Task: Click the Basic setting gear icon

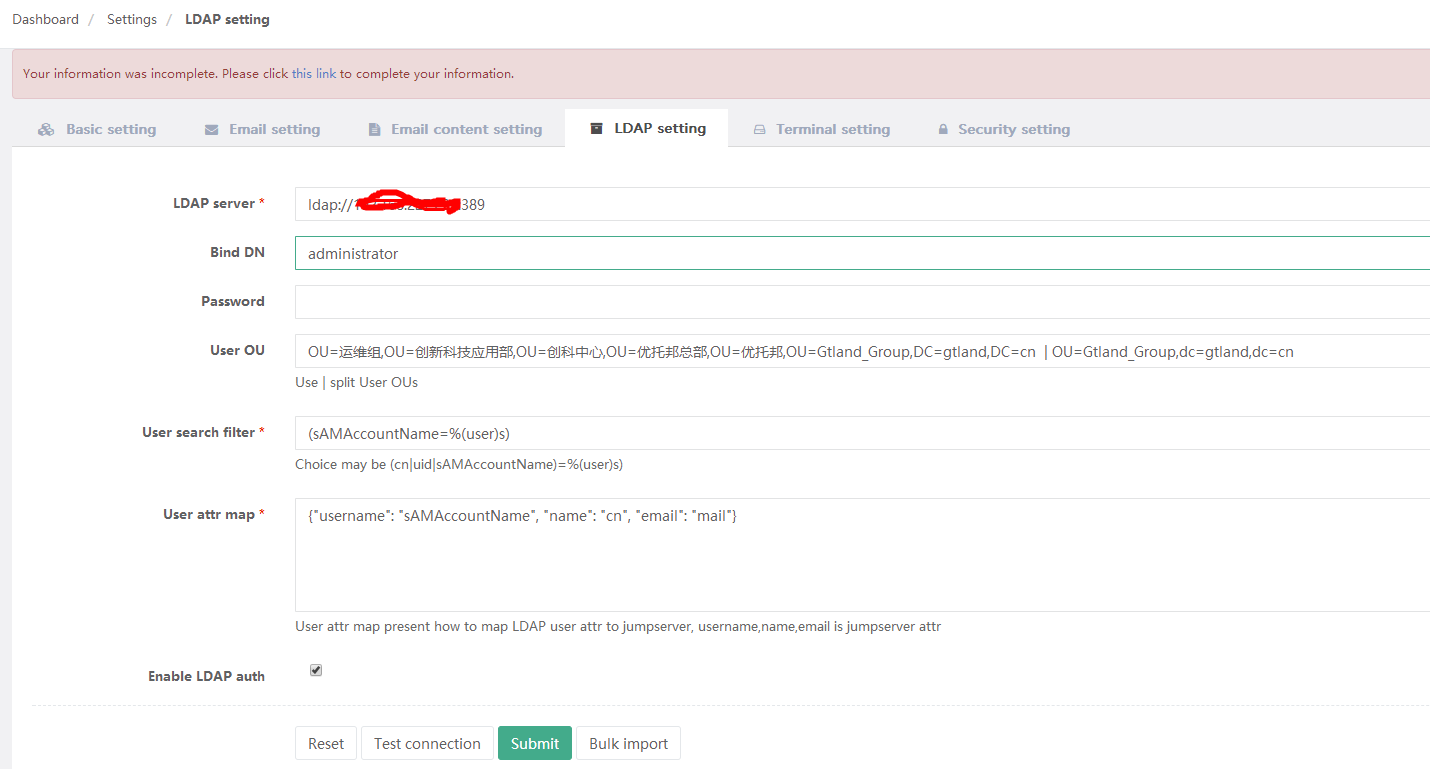Action: (46, 128)
